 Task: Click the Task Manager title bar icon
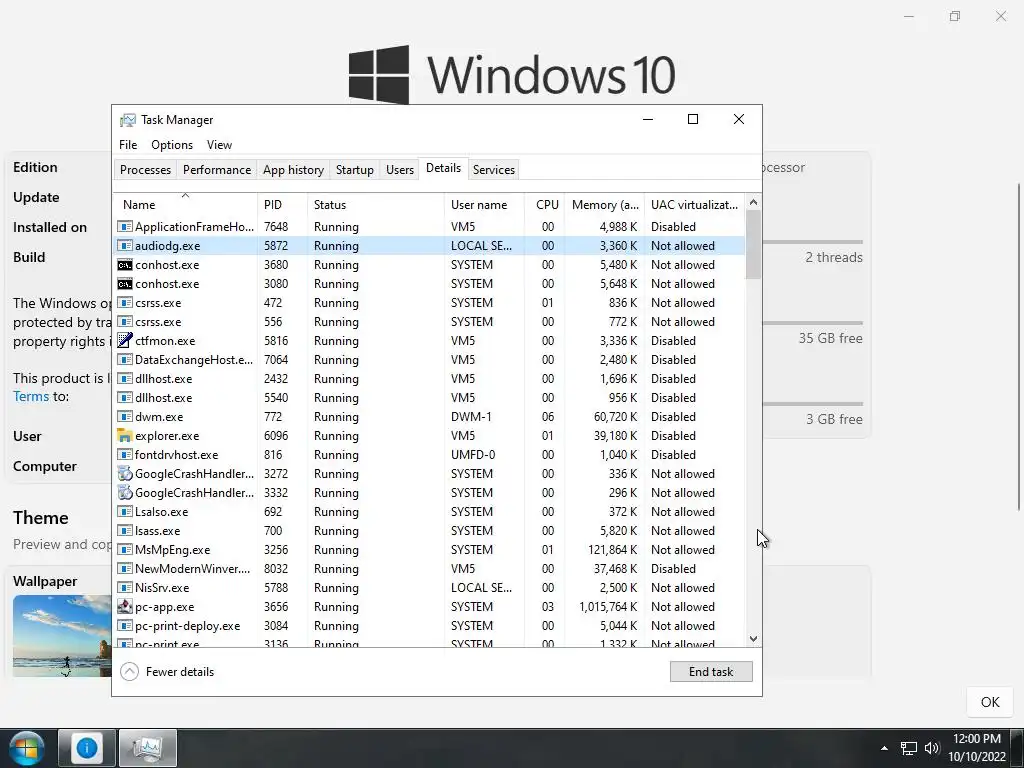(127, 120)
